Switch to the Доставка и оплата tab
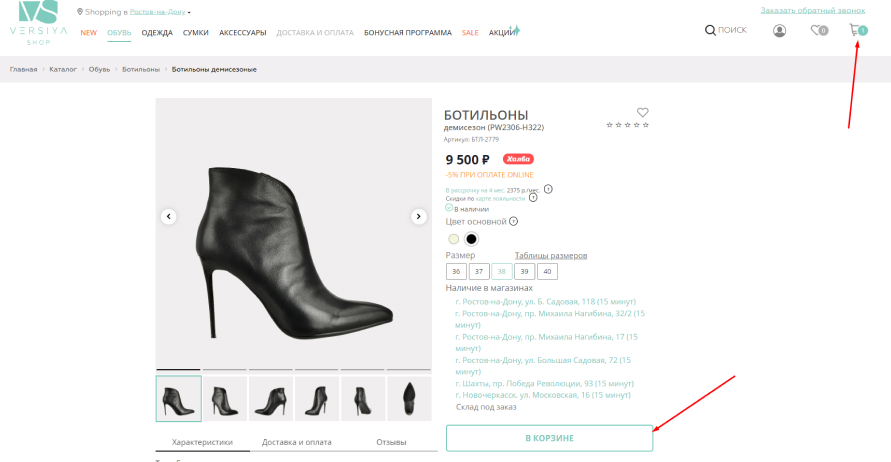 click(x=296, y=442)
